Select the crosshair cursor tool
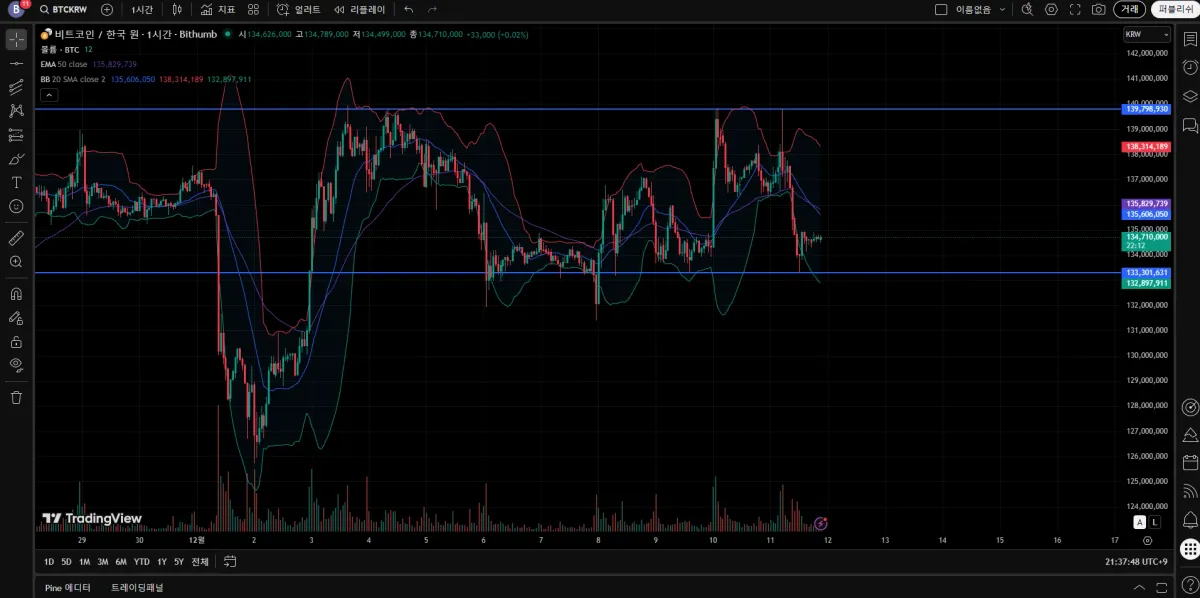The width and height of the screenshot is (1200, 598). (16, 40)
